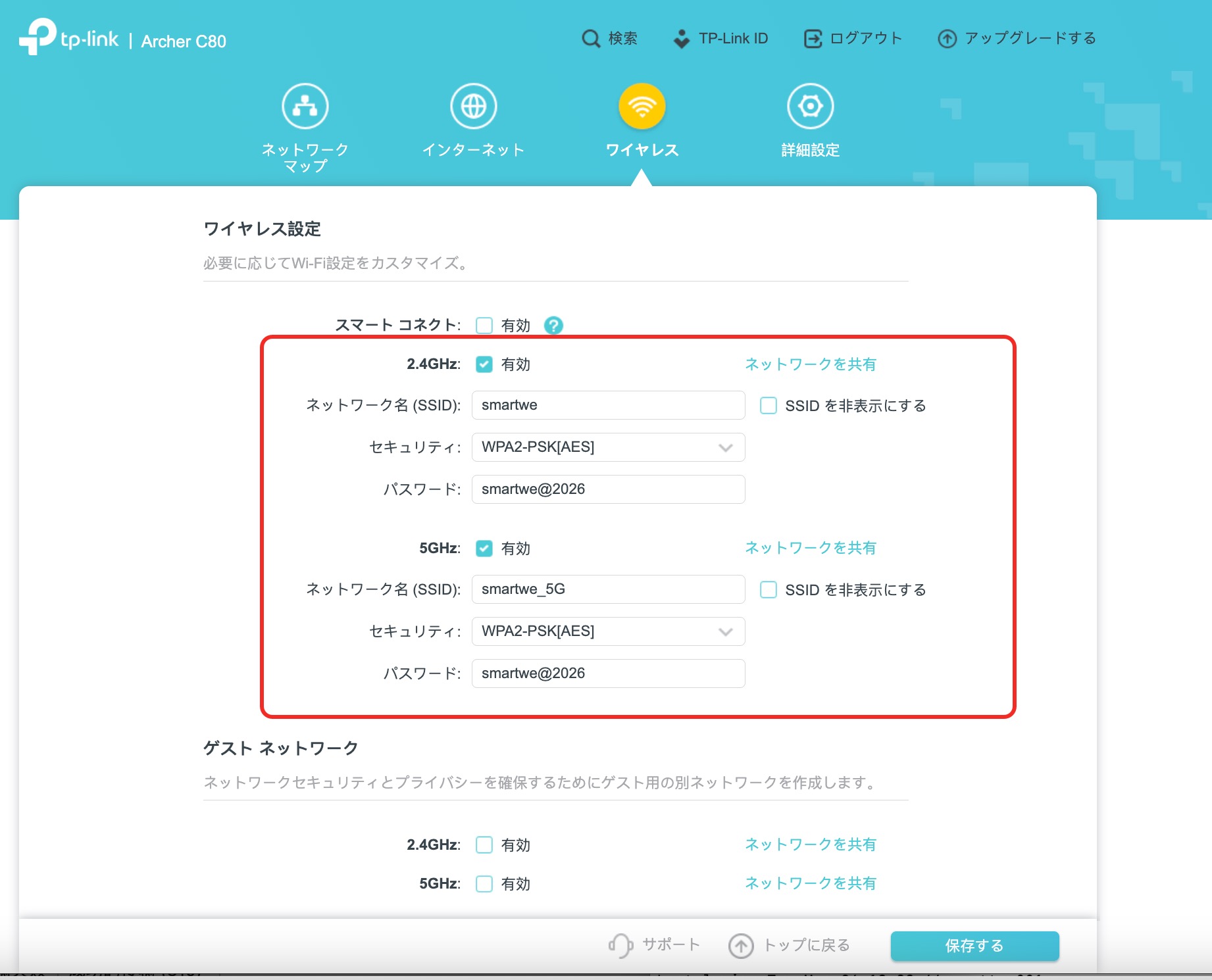Viewport: 1212px width, 980px height.
Task: Click the TP-Link ID icon
Action: click(682, 39)
